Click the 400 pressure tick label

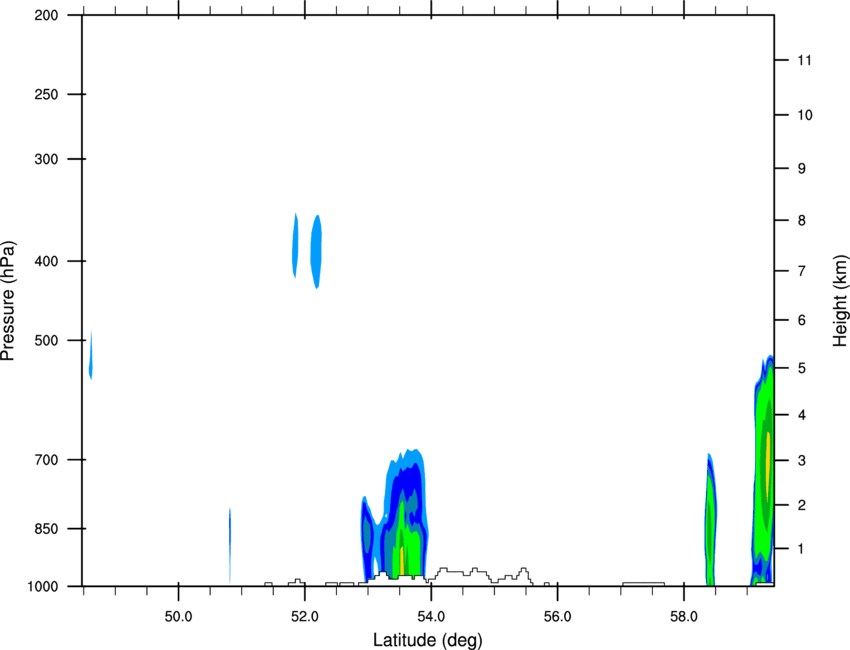pos(46,261)
